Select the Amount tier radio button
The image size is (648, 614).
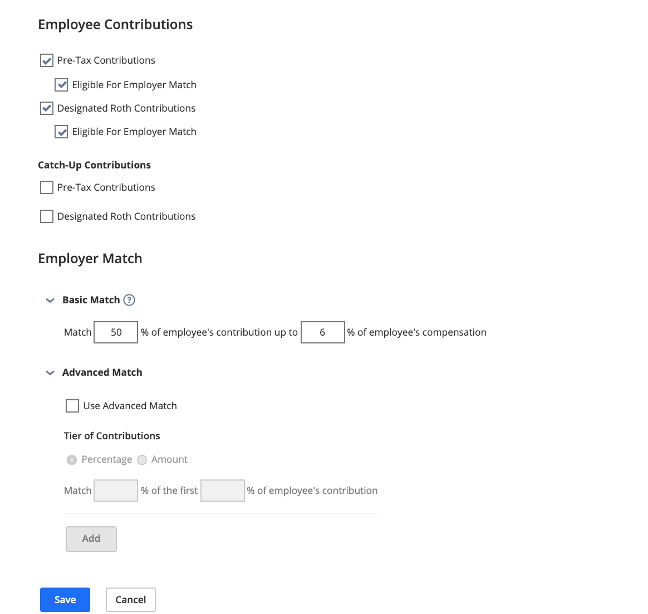click(x=142, y=460)
